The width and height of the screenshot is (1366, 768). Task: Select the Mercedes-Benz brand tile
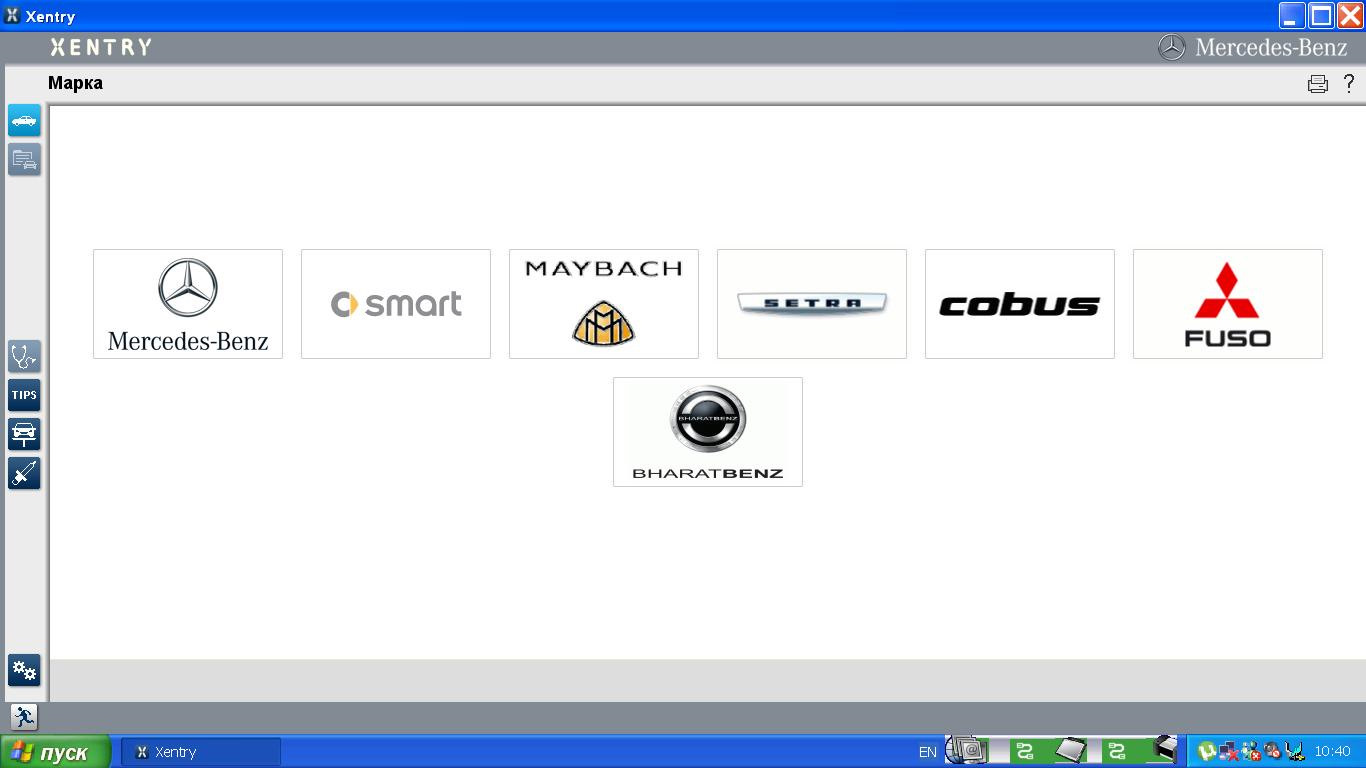coord(188,304)
